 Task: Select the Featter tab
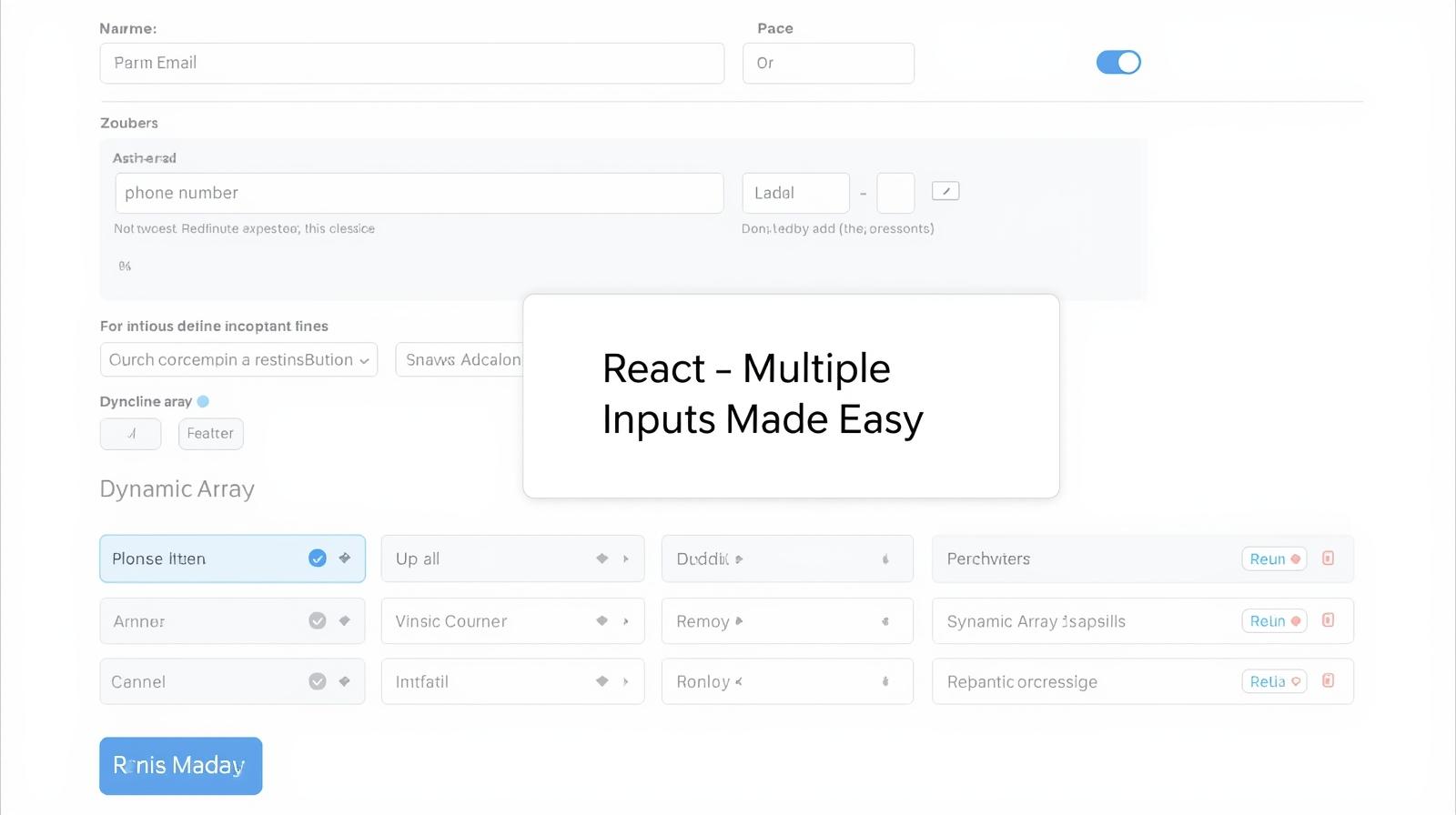coord(210,434)
